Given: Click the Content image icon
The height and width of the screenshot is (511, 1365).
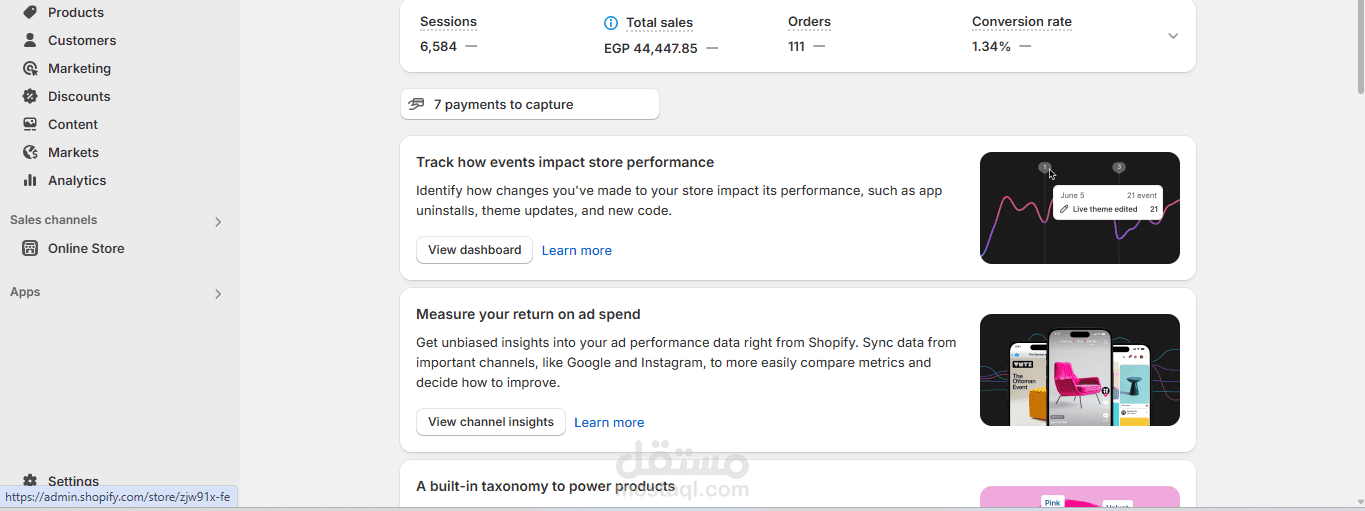Looking at the screenshot, I should coord(30,124).
